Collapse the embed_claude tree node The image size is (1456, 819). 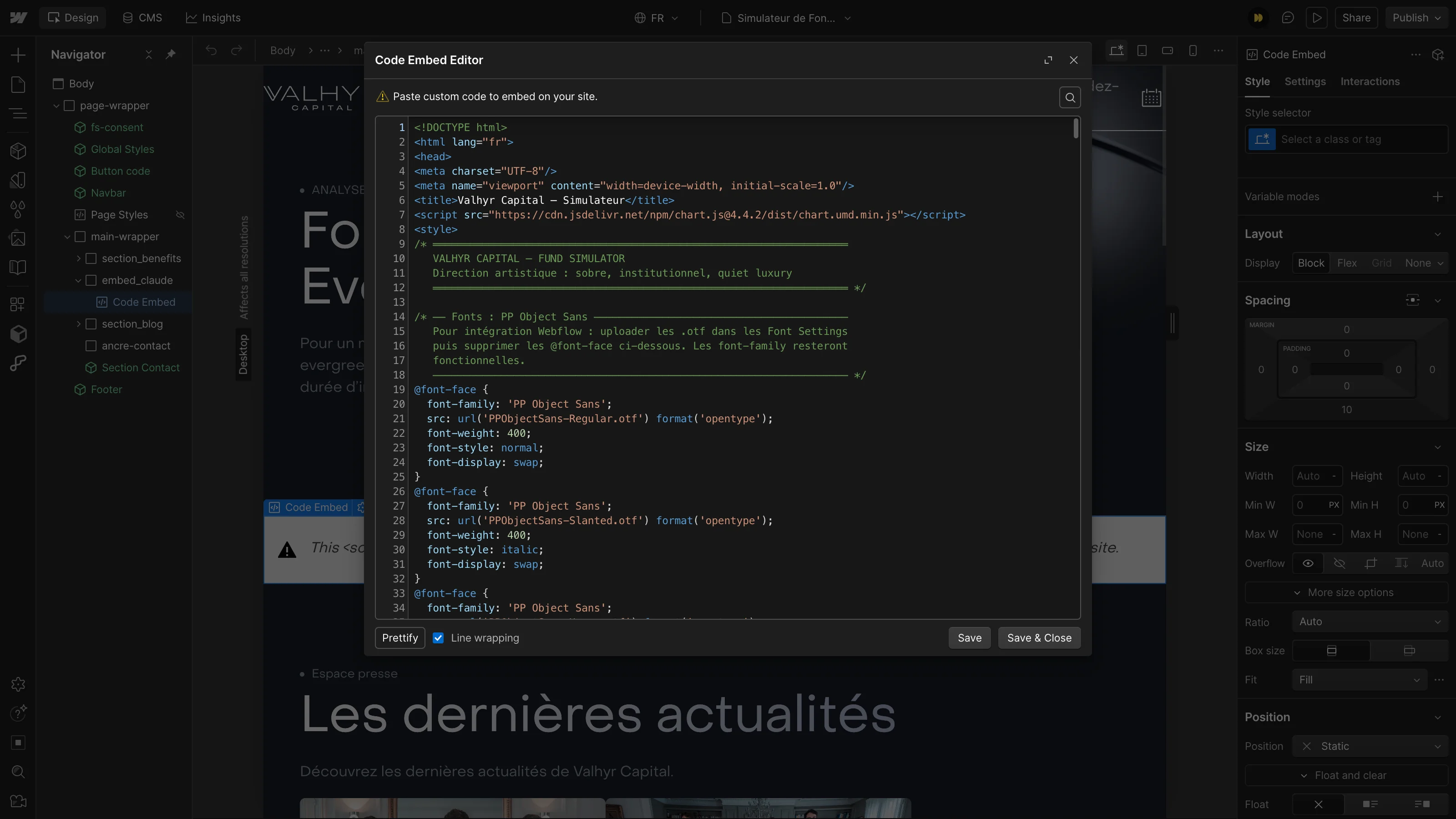79,280
